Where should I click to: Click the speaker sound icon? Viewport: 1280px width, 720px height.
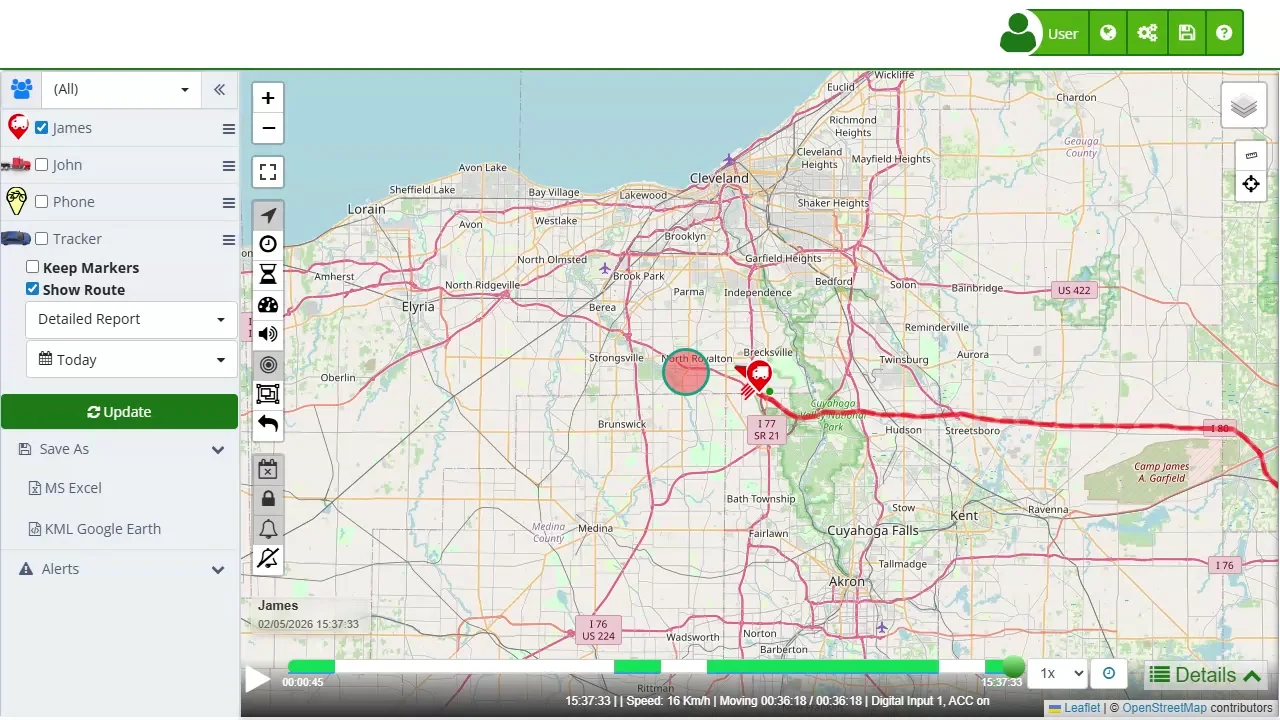pyautogui.click(x=268, y=334)
